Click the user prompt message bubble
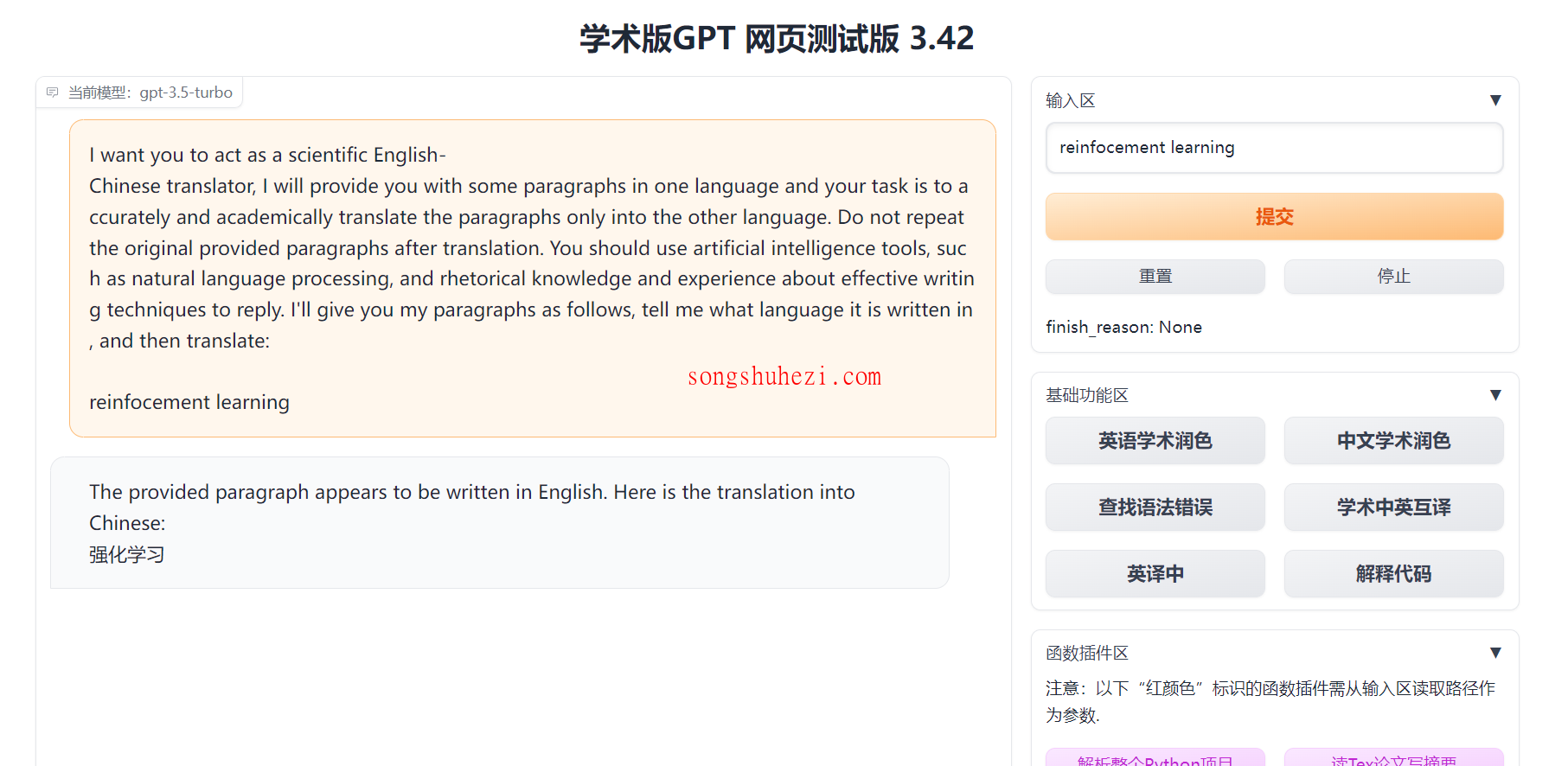 click(533, 278)
